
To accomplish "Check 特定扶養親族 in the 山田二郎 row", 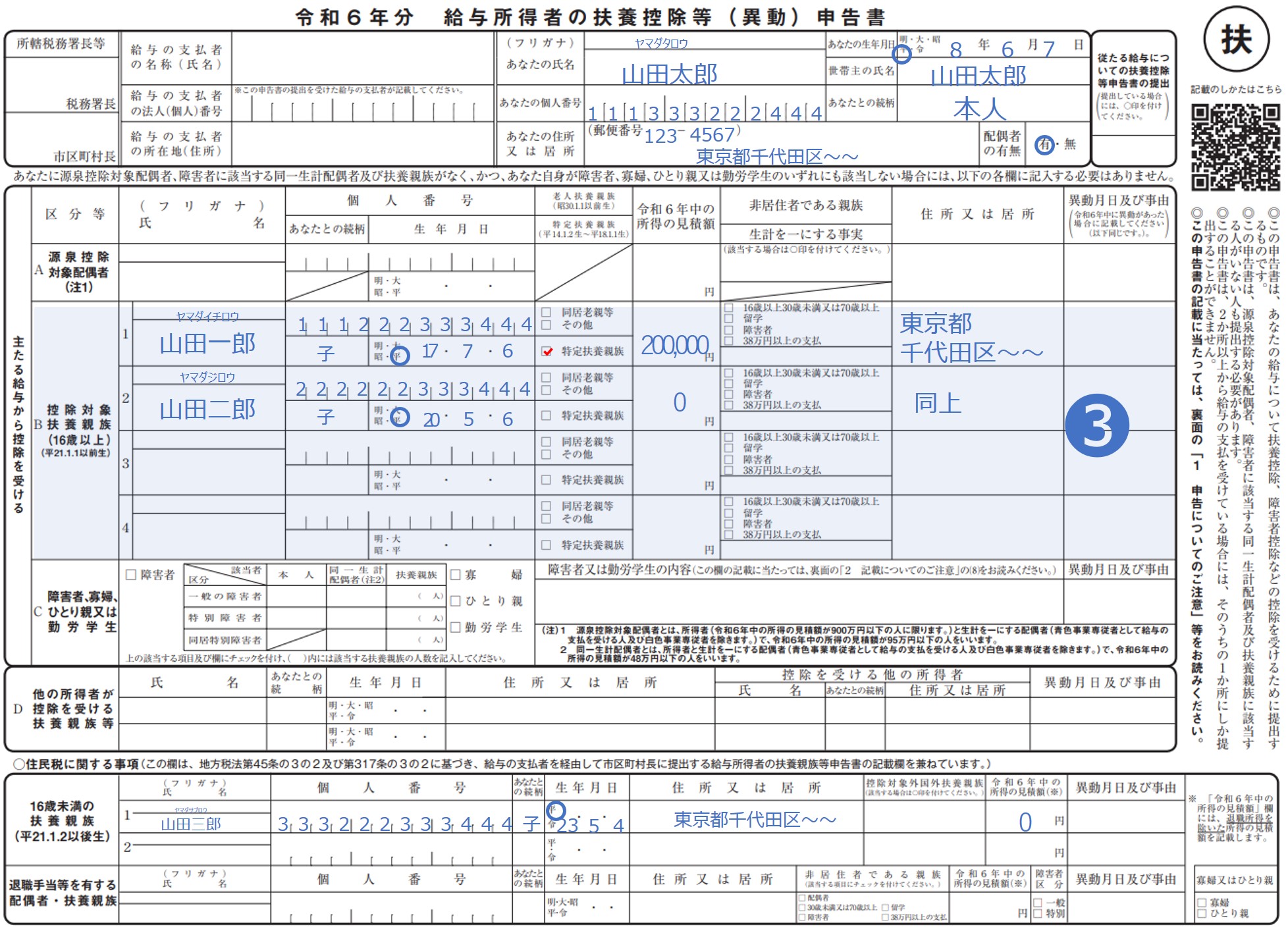I will (x=546, y=415).
